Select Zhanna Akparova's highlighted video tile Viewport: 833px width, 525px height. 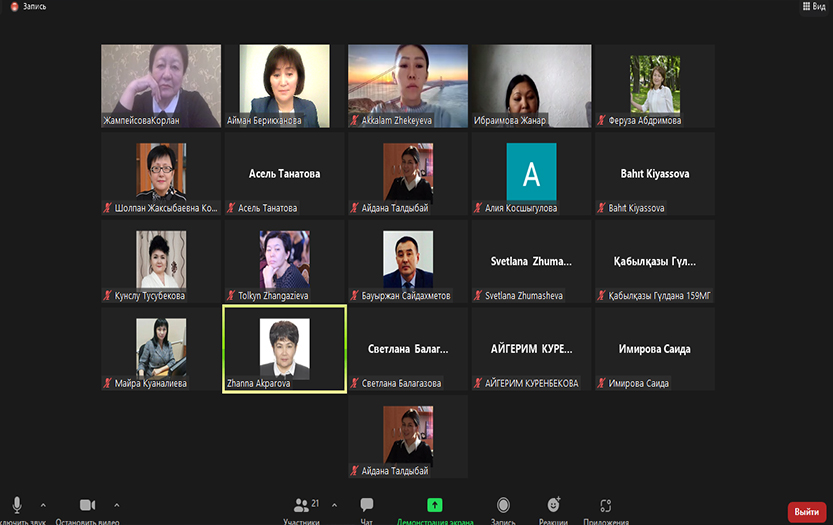[x=284, y=349]
